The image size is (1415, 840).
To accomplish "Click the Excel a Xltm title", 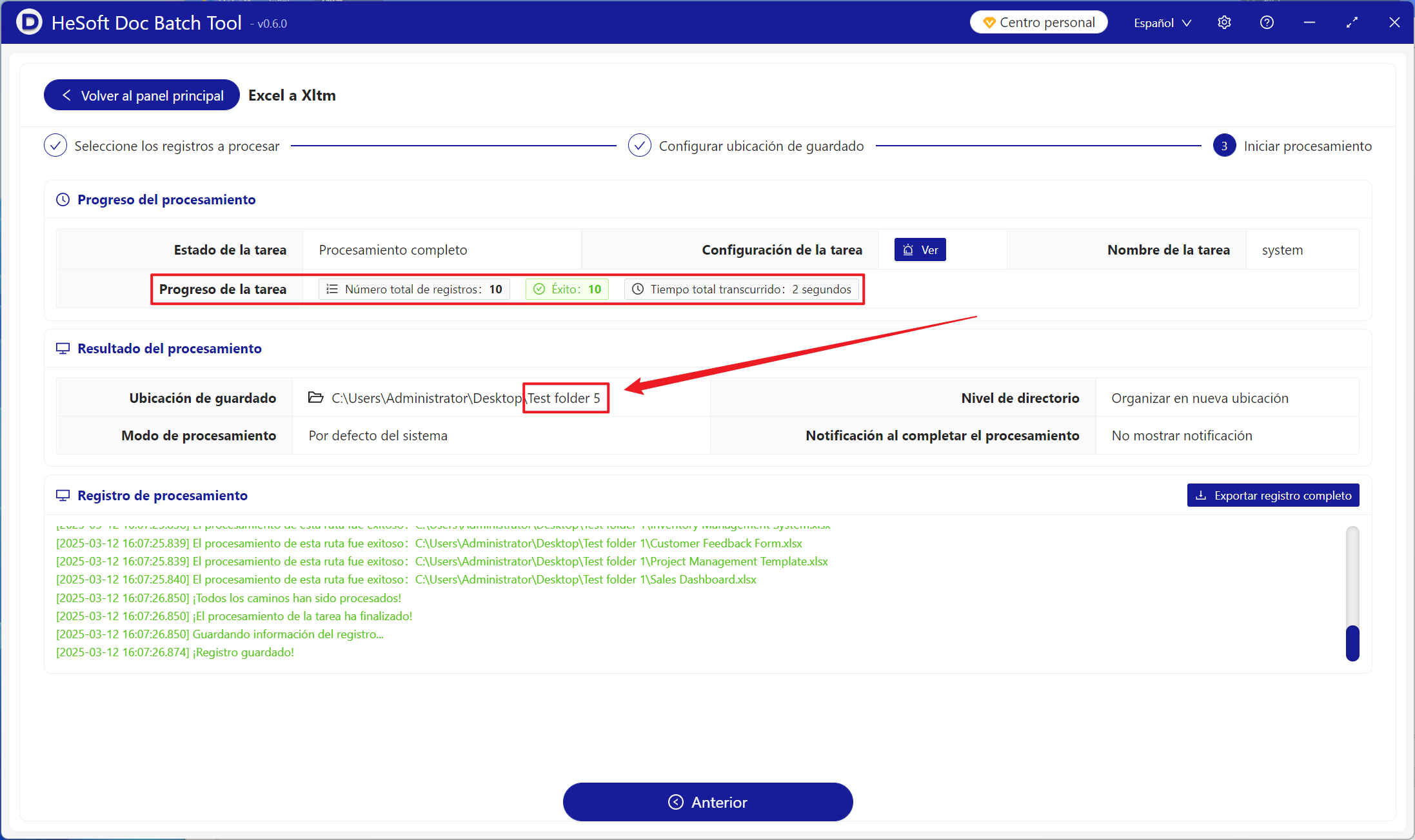I will pos(292,95).
